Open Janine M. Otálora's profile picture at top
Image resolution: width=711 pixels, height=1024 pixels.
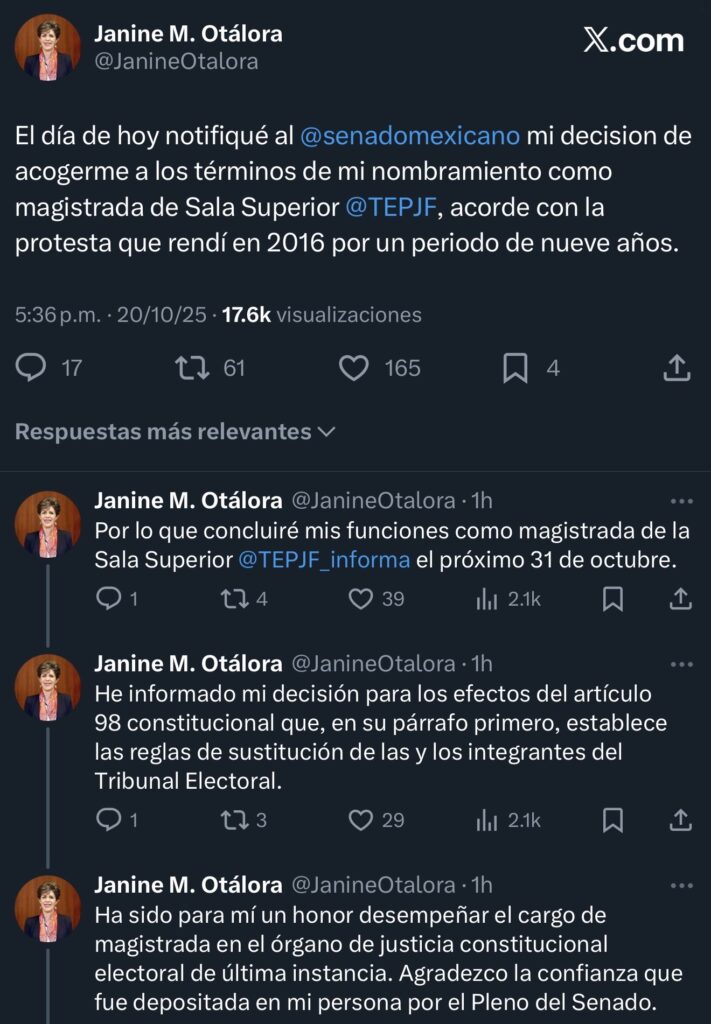47,47
